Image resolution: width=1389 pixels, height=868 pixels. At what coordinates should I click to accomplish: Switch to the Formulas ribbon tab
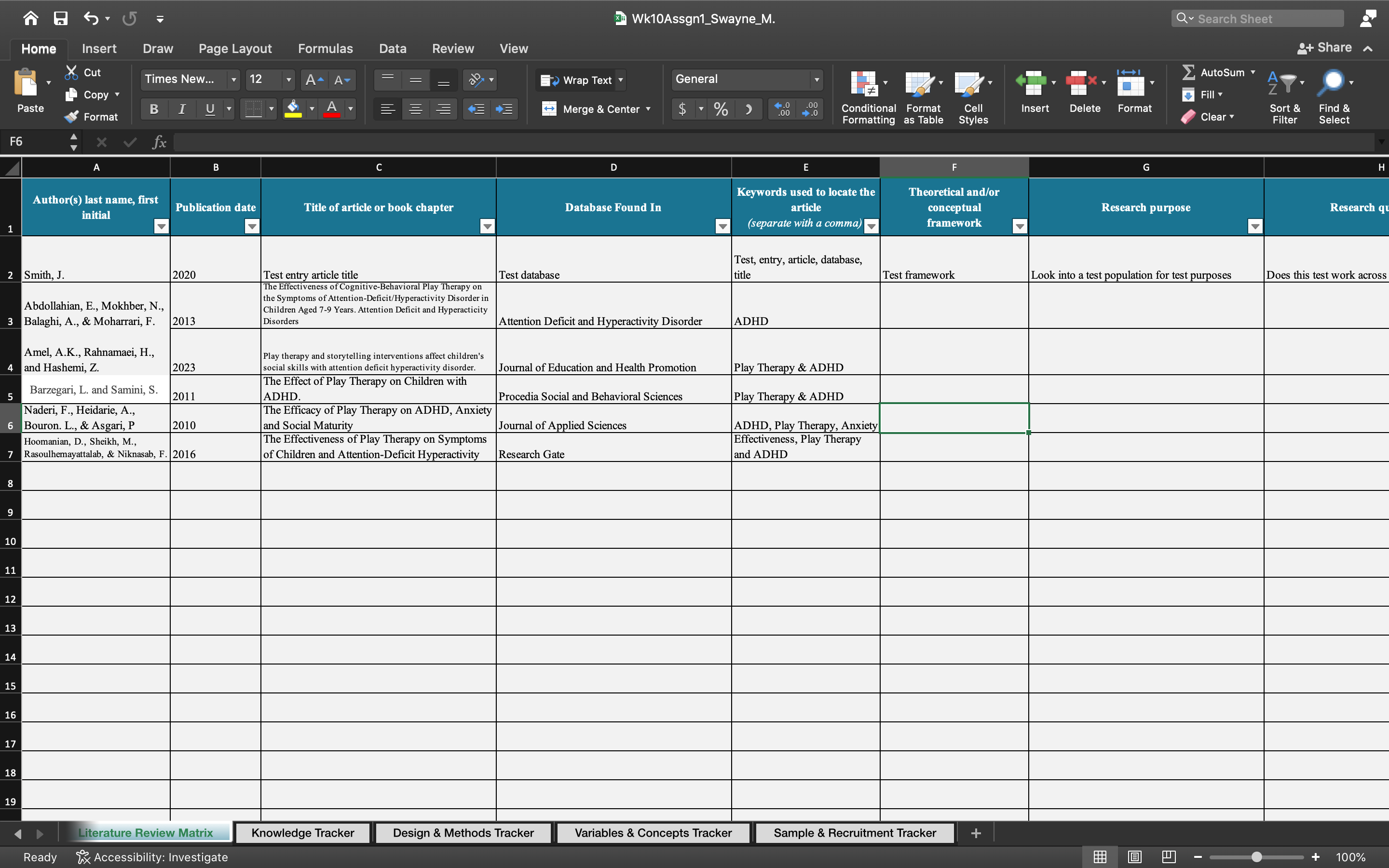coord(326,48)
